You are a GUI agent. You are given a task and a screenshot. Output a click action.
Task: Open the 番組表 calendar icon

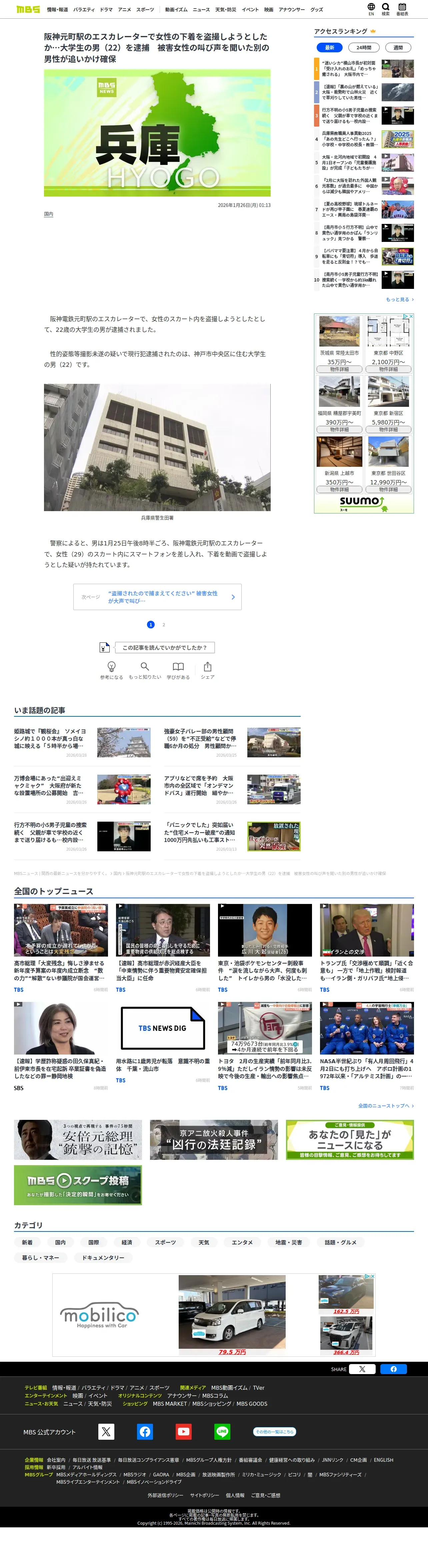pyautogui.click(x=402, y=9)
